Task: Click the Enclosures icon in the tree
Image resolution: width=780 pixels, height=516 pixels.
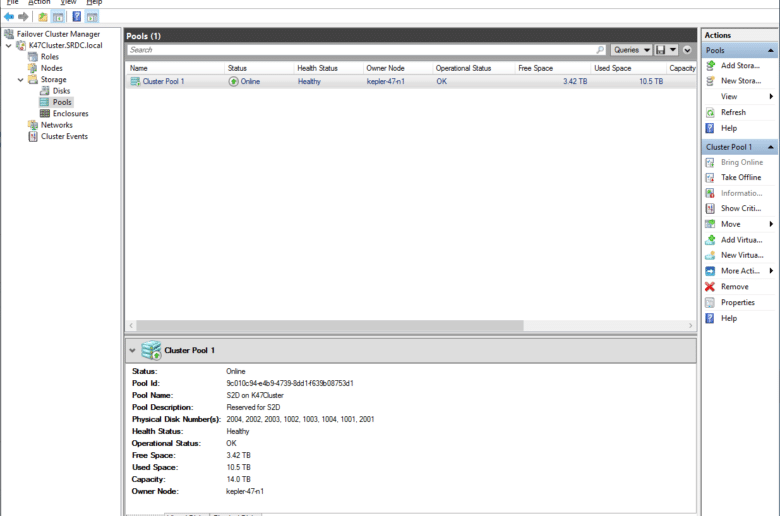Action: pos(45,113)
